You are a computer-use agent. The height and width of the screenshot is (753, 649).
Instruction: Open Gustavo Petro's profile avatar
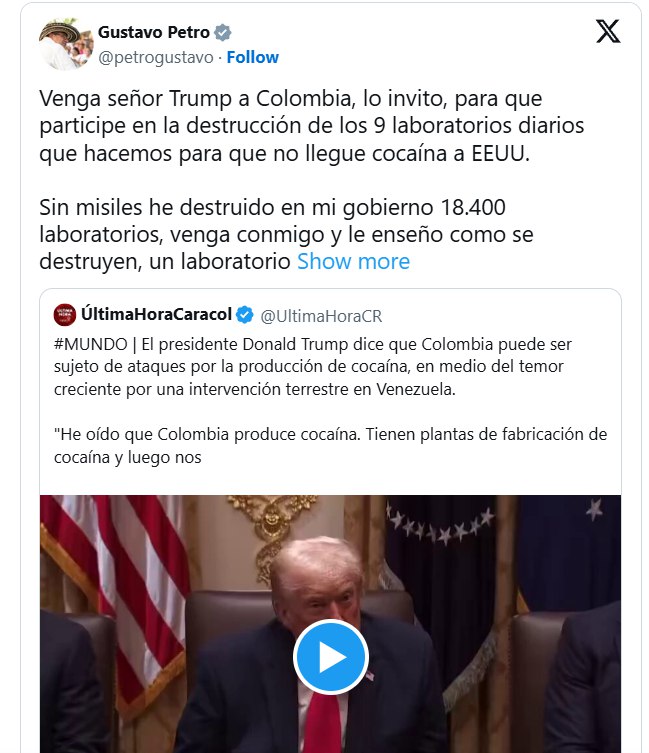pyautogui.click(x=66, y=44)
